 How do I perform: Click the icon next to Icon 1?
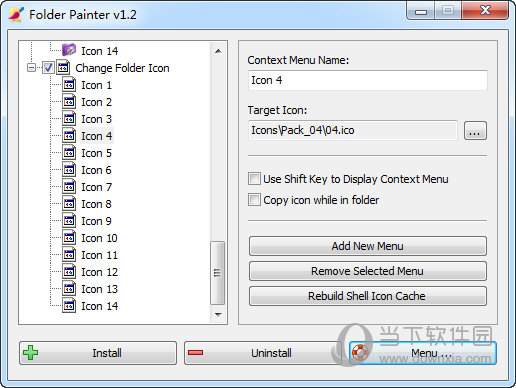coord(69,85)
